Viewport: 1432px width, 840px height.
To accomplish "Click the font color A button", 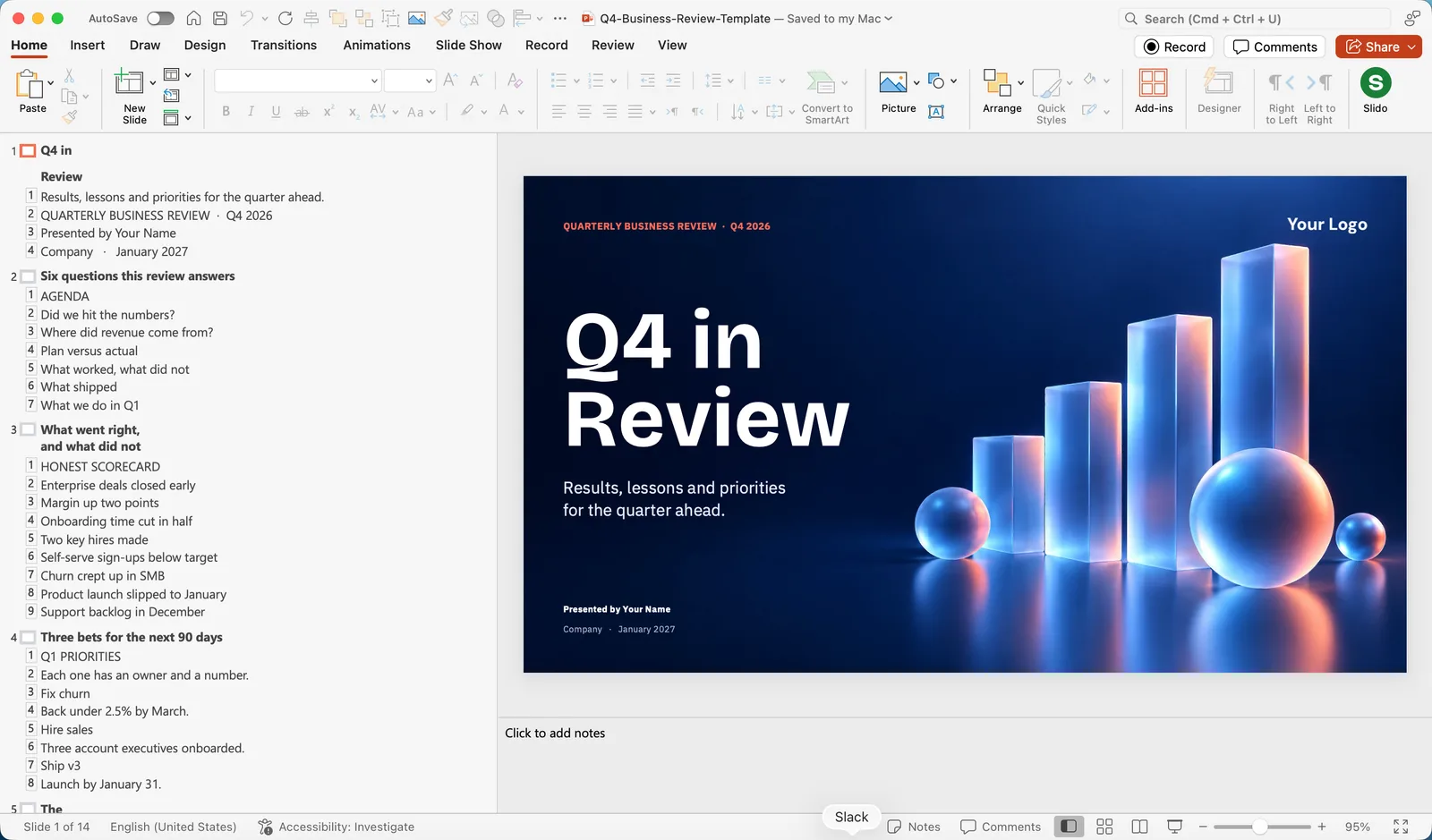I will click(504, 111).
